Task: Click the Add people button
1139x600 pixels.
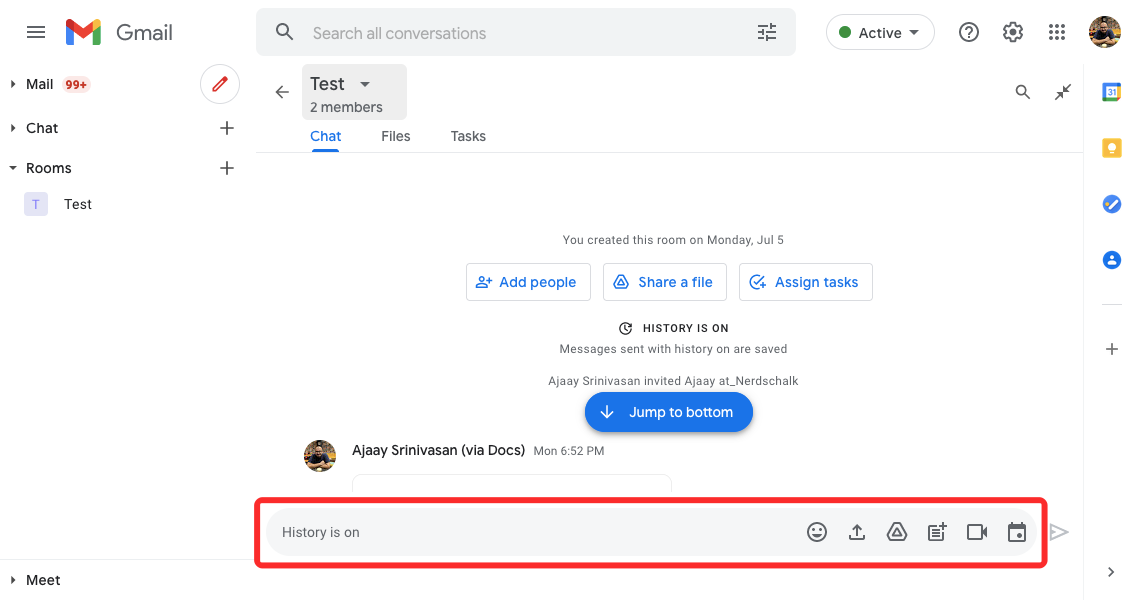Action: pyautogui.click(x=528, y=282)
